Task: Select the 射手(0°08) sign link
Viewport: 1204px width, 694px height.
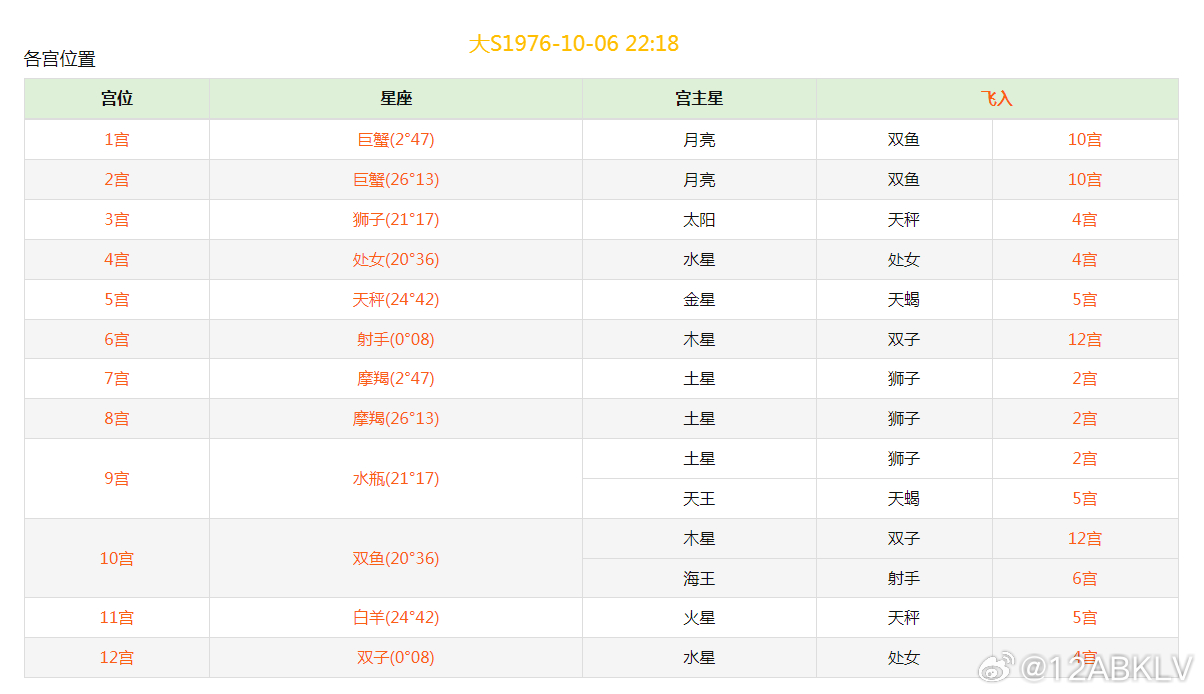Action: (396, 340)
